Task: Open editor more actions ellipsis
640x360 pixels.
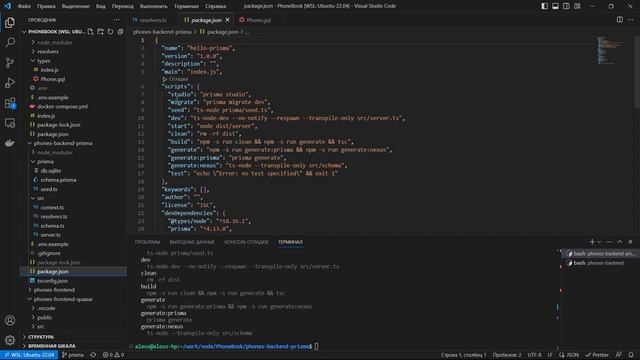Action: tap(630, 20)
